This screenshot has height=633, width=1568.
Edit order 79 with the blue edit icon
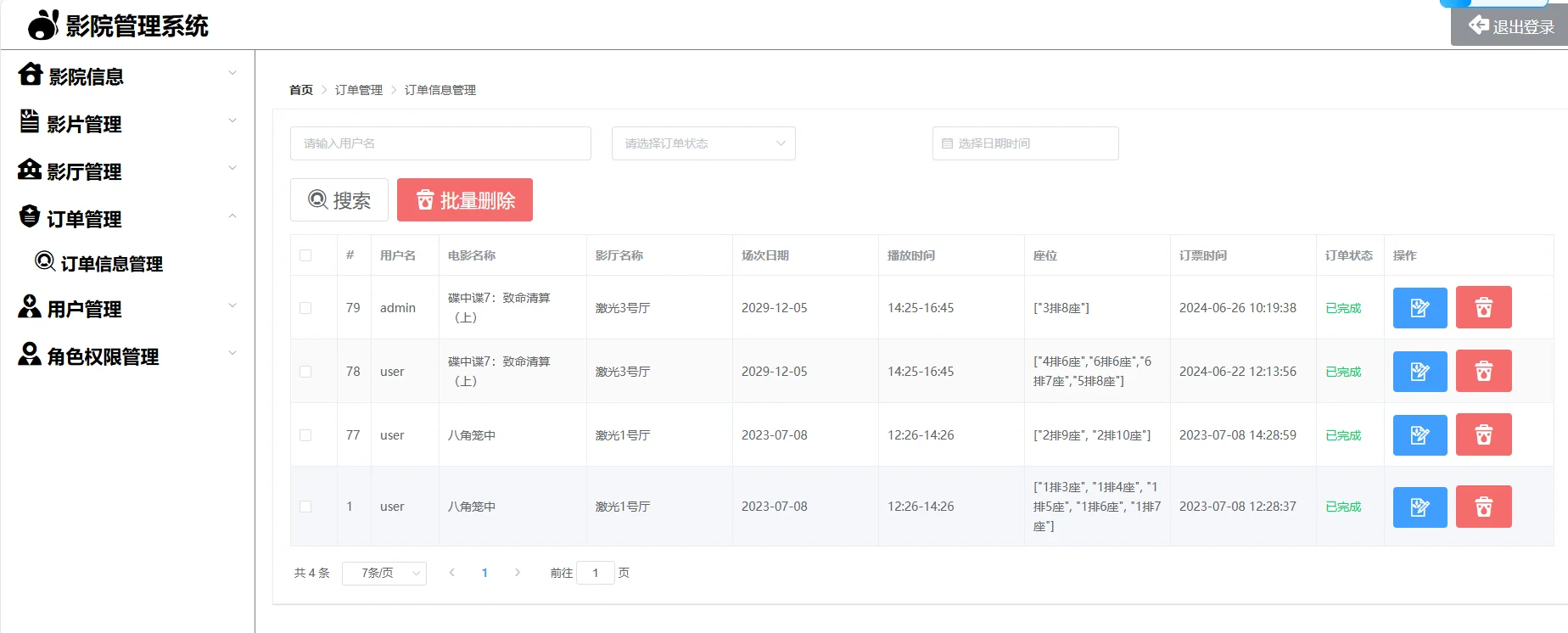1420,307
